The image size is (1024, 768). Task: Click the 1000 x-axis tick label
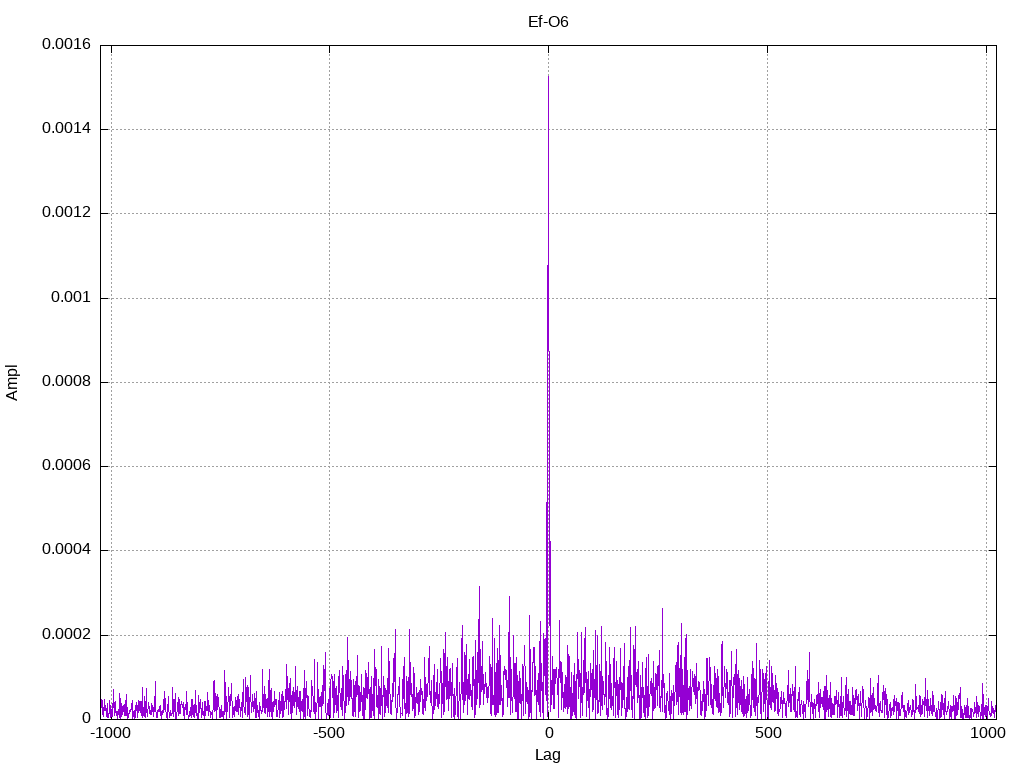(x=986, y=734)
